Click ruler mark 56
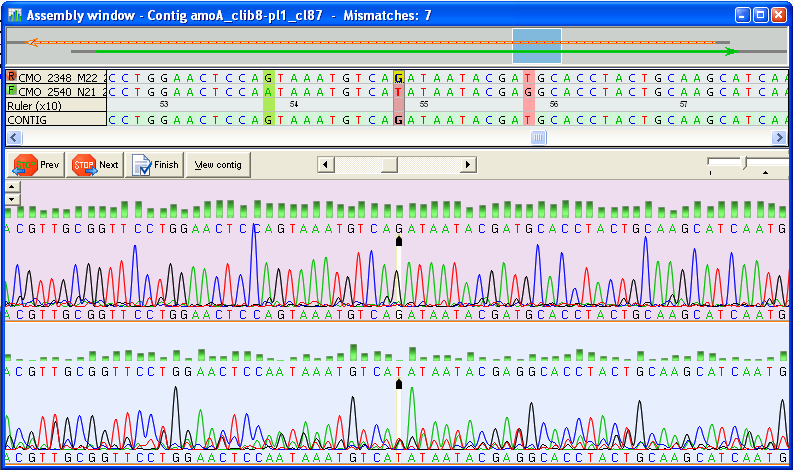The width and height of the screenshot is (793, 470). pyautogui.click(x=554, y=104)
